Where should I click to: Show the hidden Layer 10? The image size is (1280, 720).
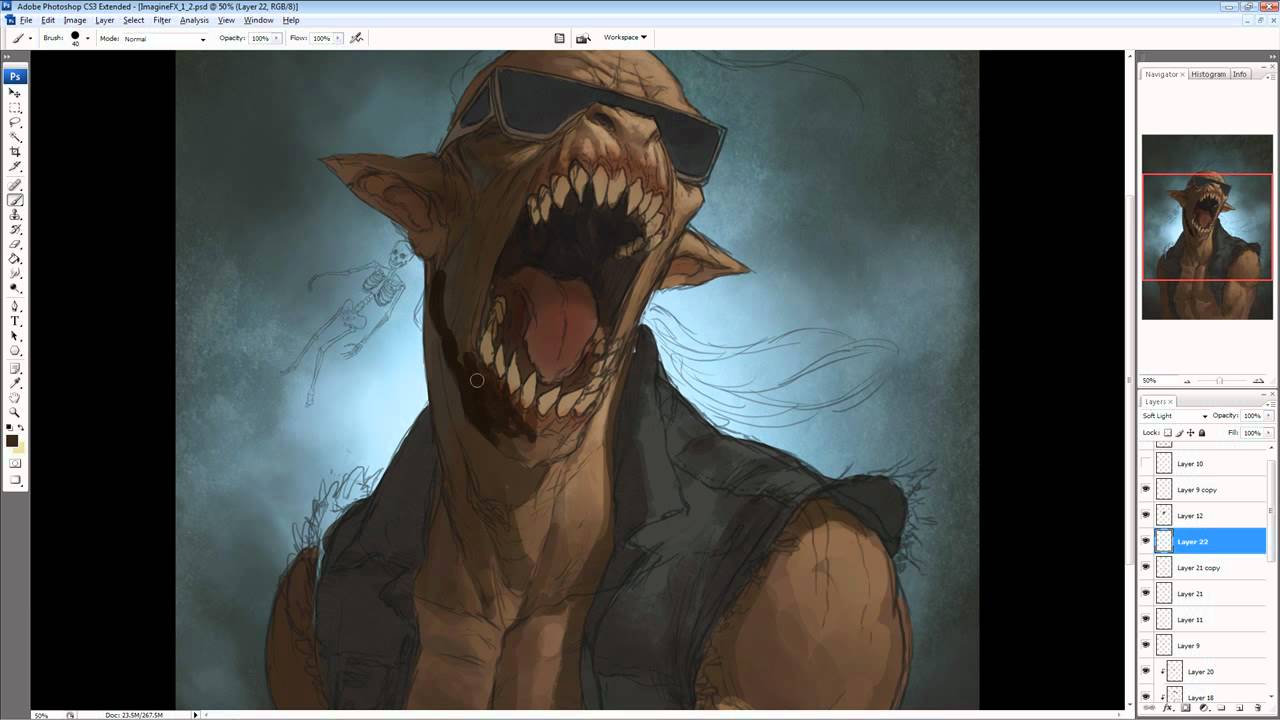pyautogui.click(x=1146, y=464)
